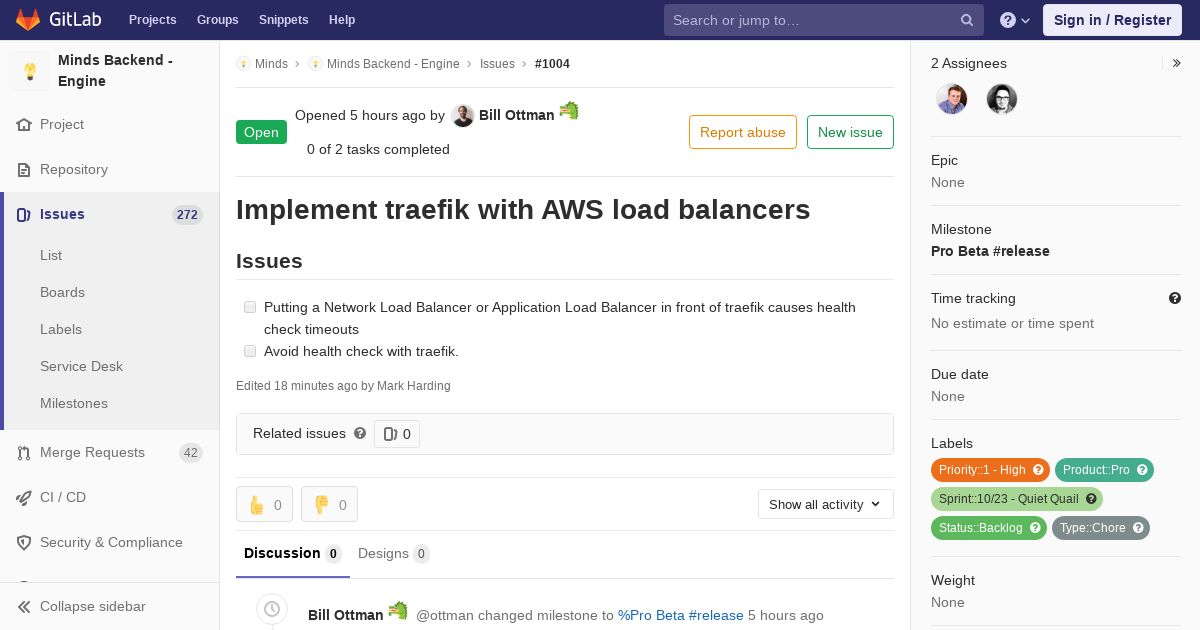Click the GitLab fox logo

click(x=28, y=19)
